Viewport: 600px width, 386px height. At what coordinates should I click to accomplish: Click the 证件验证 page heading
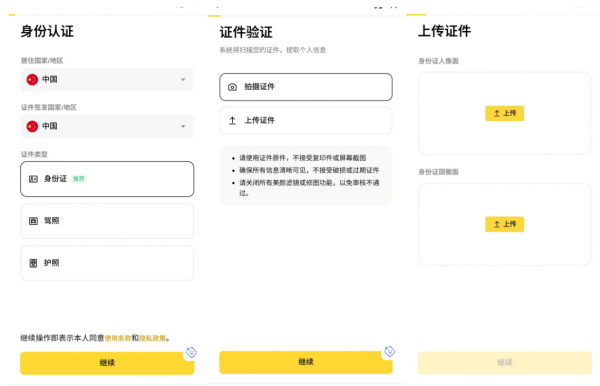(246, 33)
